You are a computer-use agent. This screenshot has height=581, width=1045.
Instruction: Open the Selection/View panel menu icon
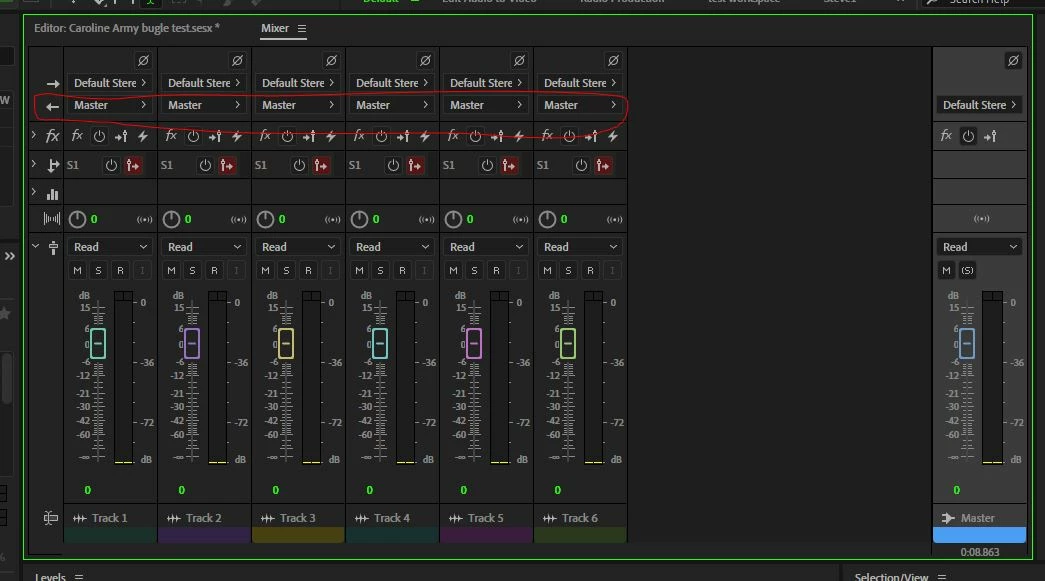click(x=942, y=577)
